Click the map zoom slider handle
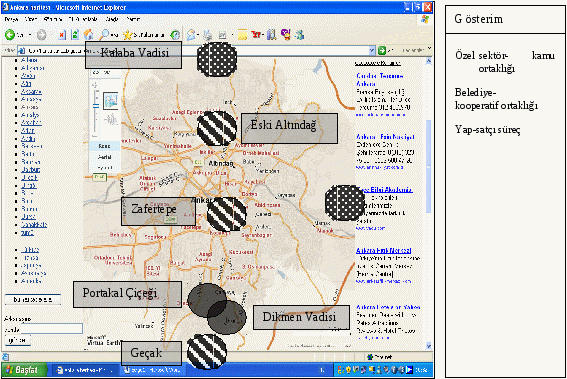Image resolution: width=567 pixels, height=379 pixels. pos(96,106)
